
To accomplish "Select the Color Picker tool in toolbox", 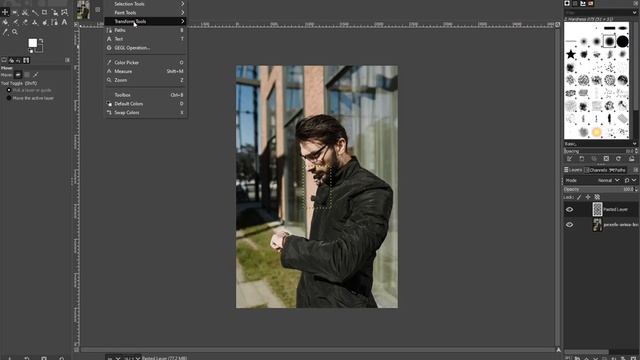I will coord(5,32).
